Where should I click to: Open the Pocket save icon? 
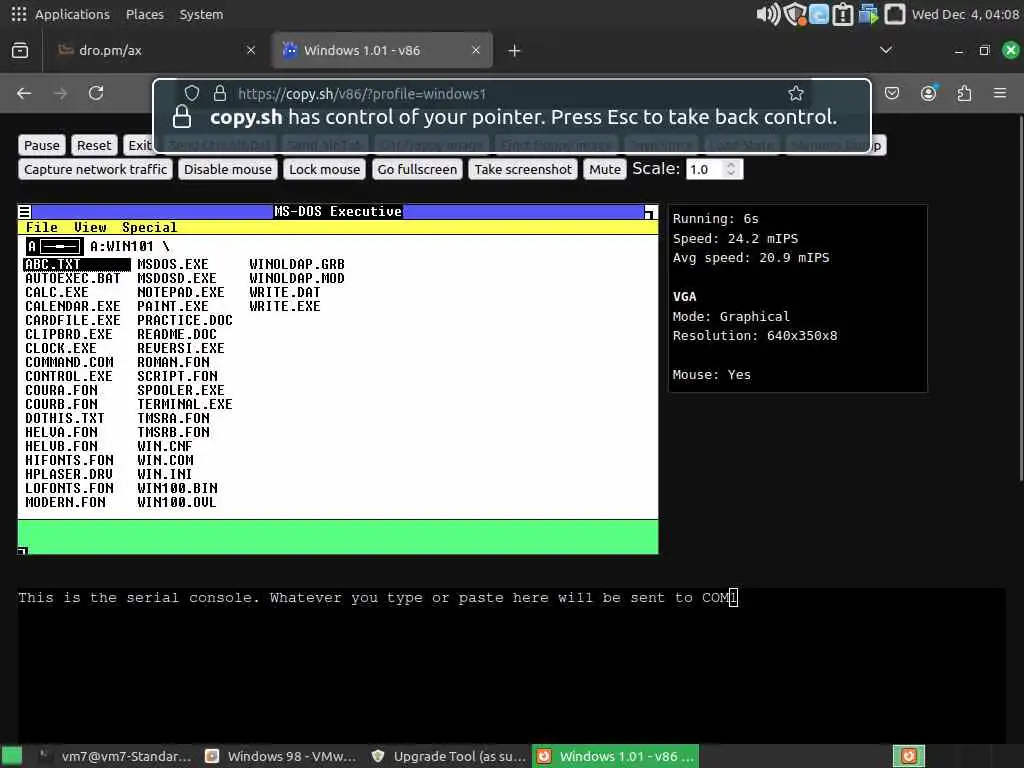pos(891,93)
